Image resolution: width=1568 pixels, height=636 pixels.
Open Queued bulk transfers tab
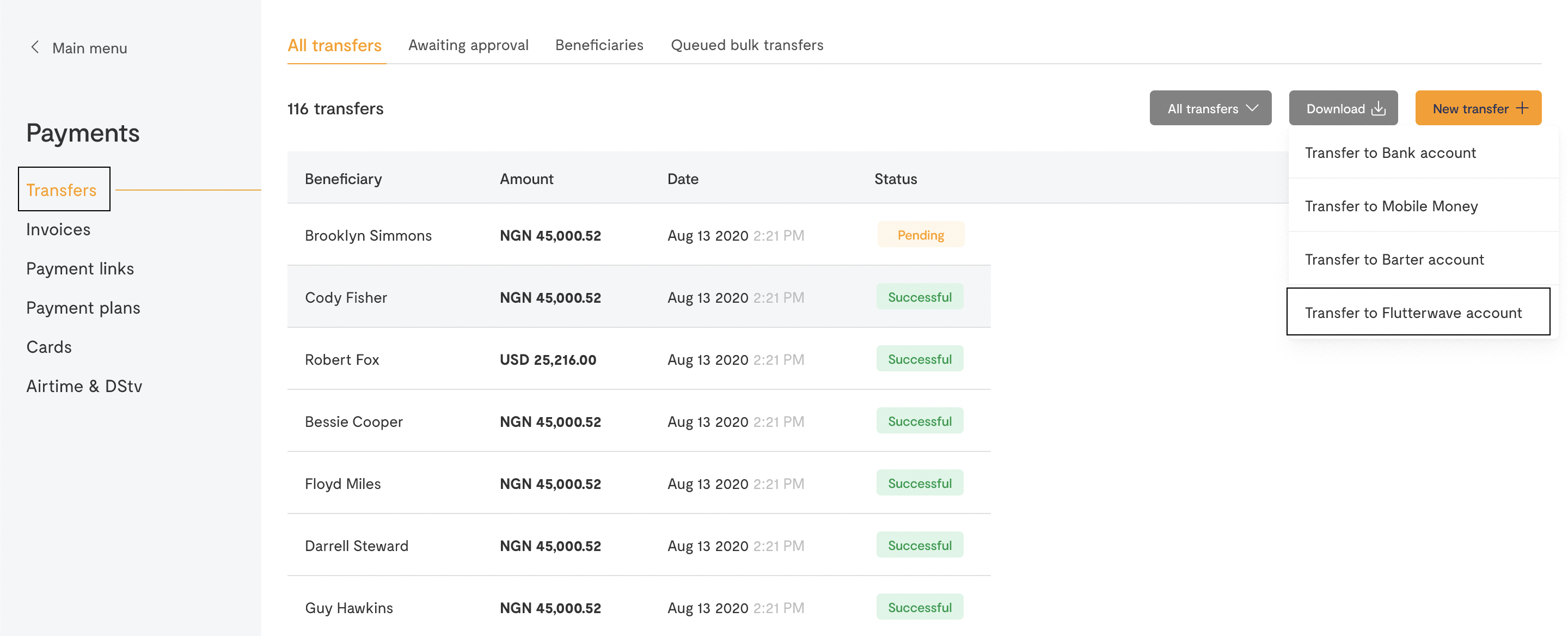click(747, 45)
